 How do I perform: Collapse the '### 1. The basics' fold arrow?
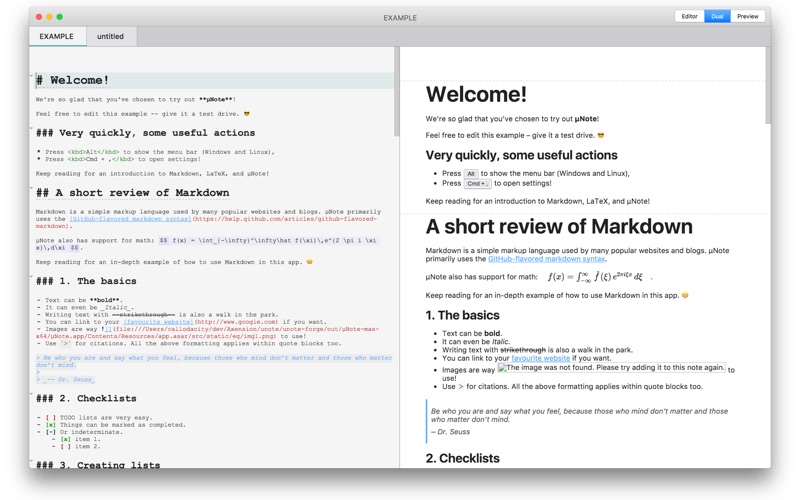(32, 277)
